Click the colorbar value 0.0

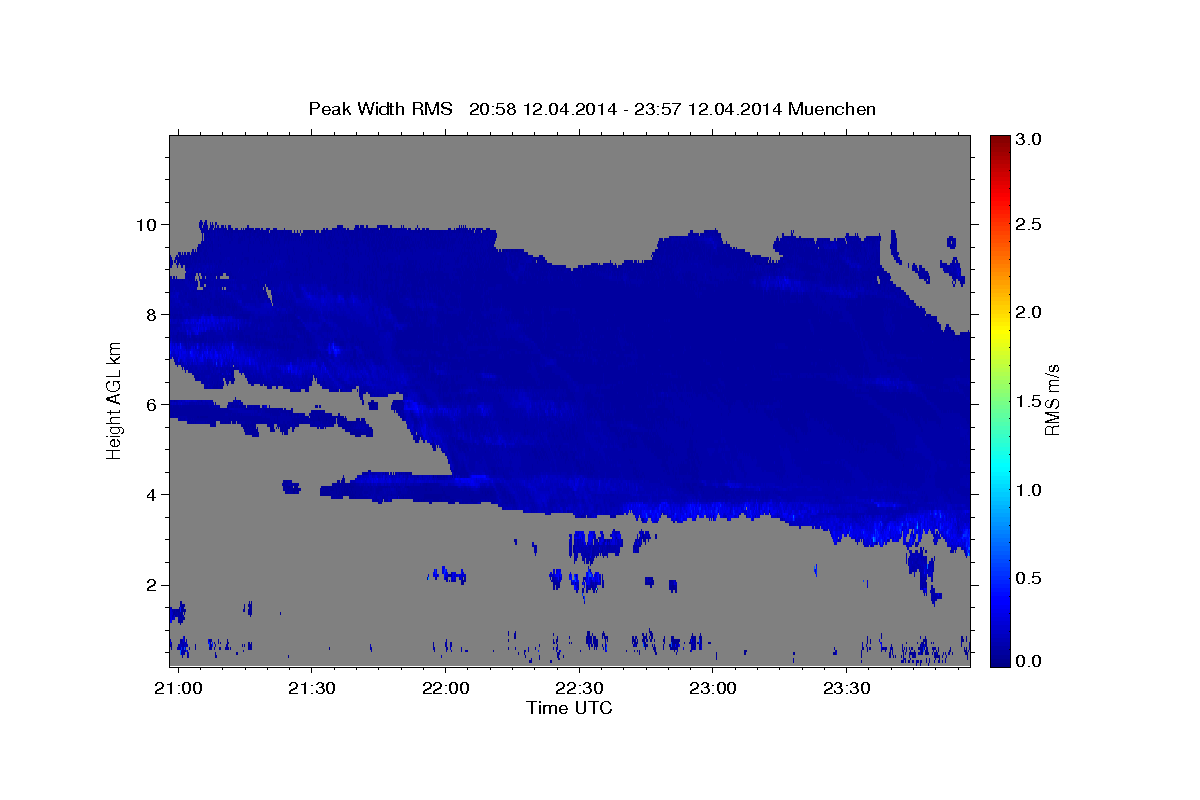tap(1030, 661)
